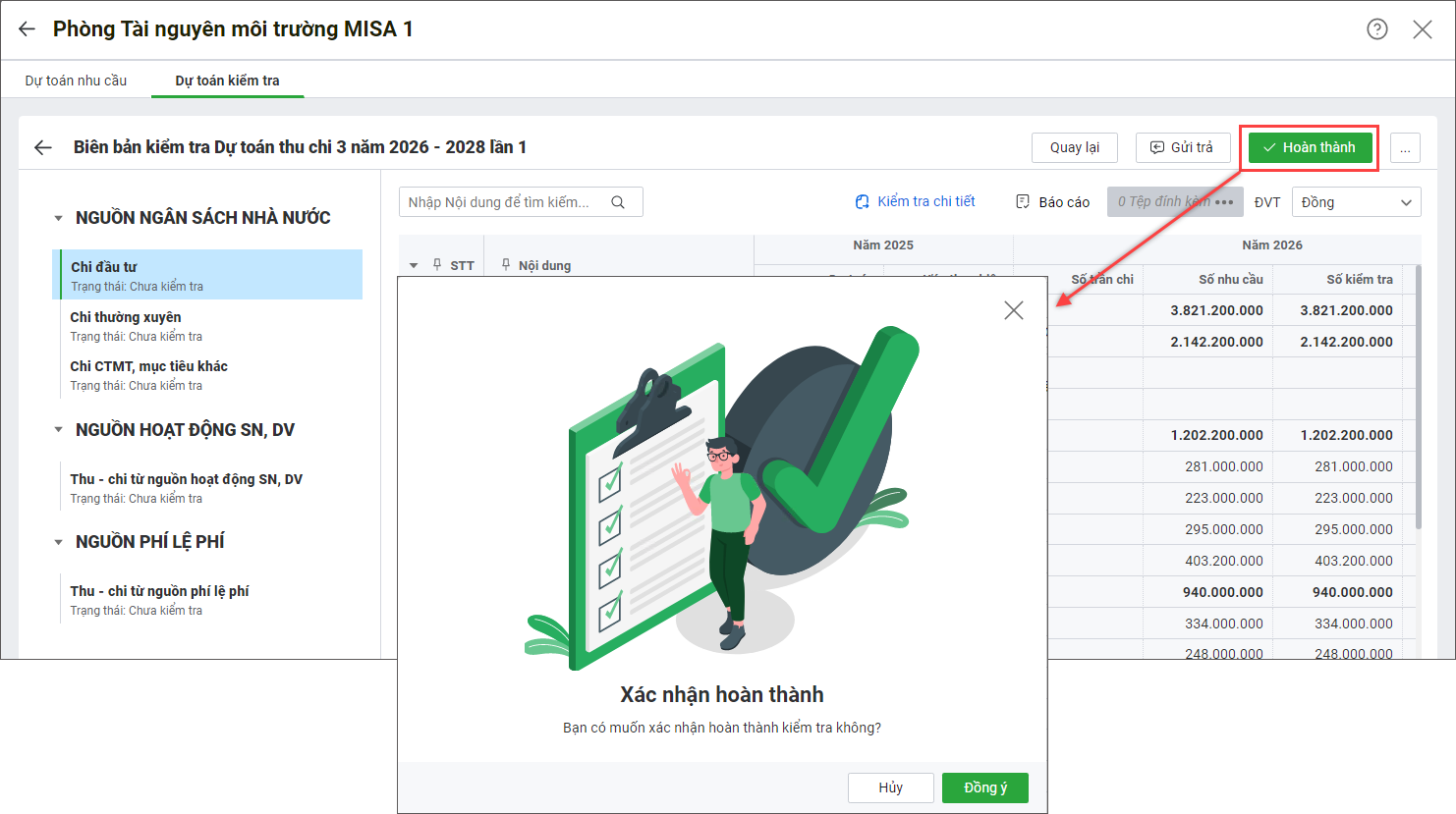Screen dimensions: 1456x814
Task: Click the pin icon beside Nội dung column
Action: tap(506, 265)
